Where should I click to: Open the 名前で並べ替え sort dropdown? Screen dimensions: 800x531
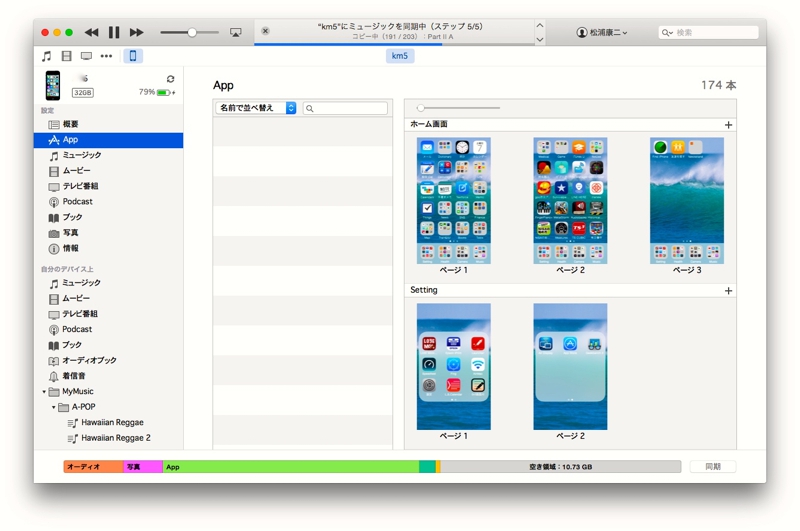pos(256,108)
